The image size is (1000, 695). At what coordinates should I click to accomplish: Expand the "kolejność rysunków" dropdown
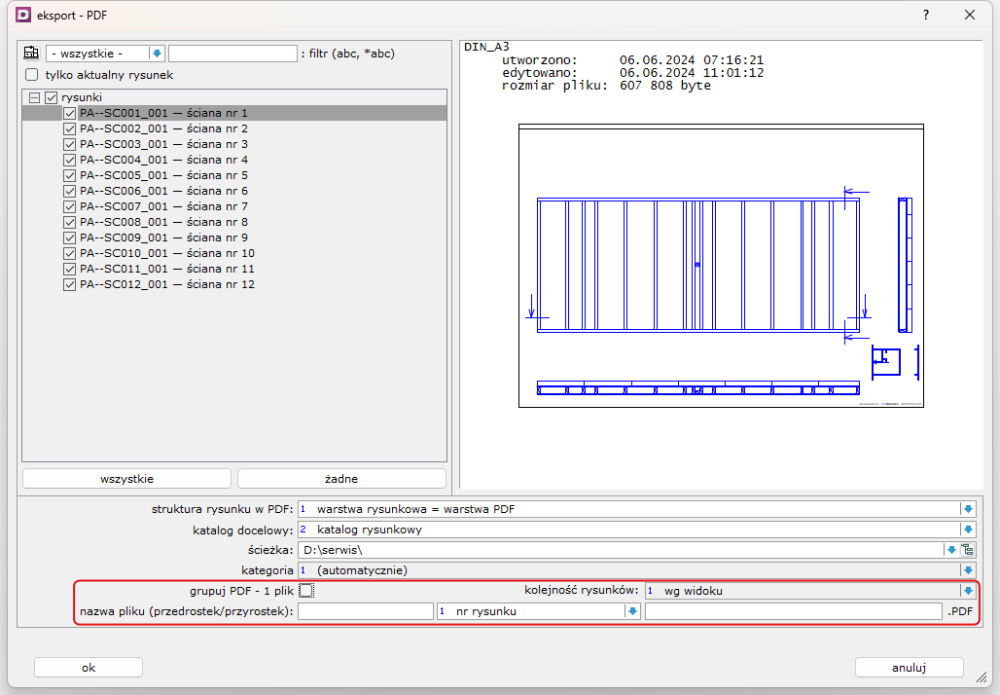(968, 590)
